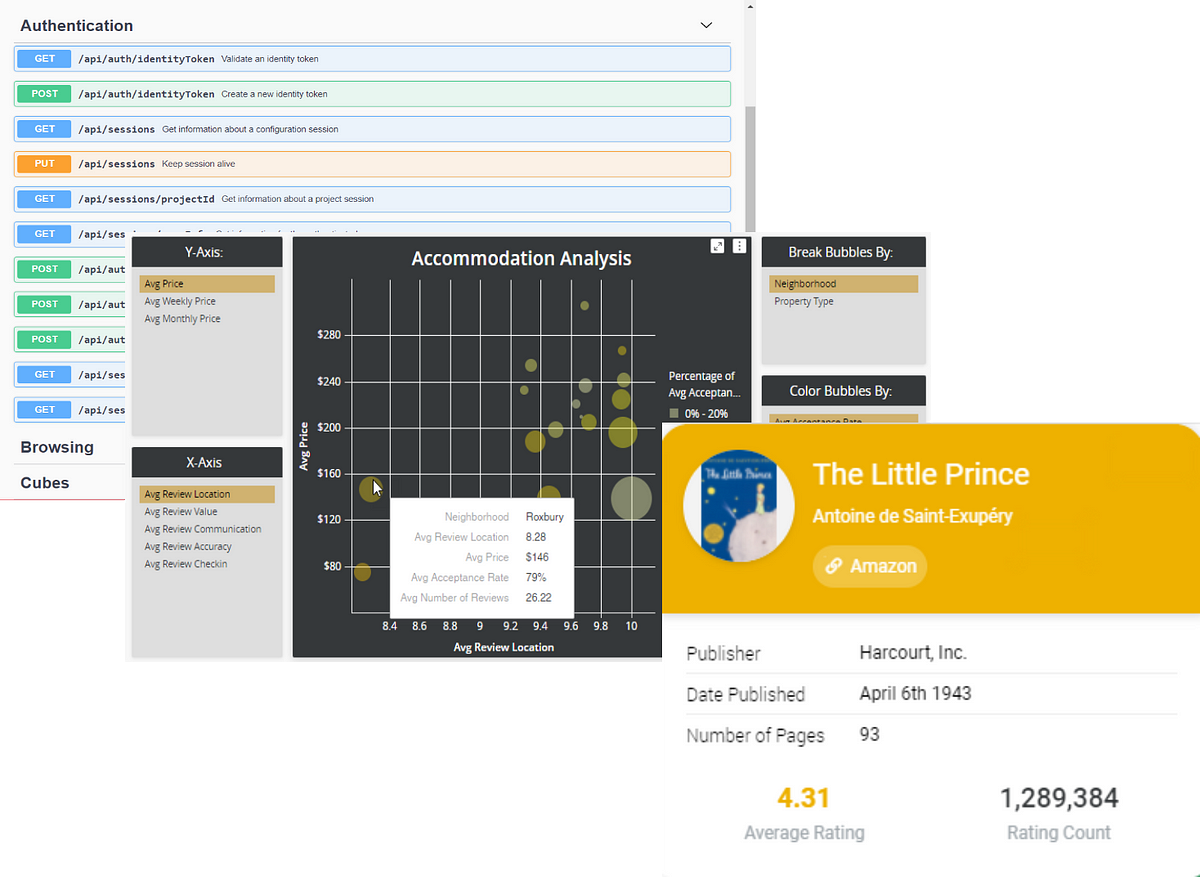This screenshot has height=877, width=1200.
Task: Expand GET /api/sessions configuration session endpoint
Action: (372, 129)
